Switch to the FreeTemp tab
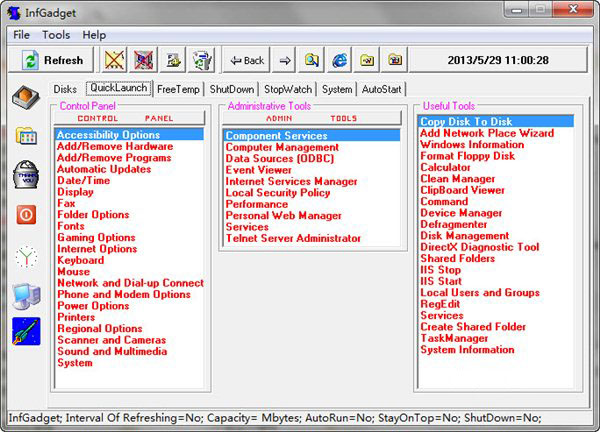This screenshot has width=600, height=432. click(x=178, y=89)
